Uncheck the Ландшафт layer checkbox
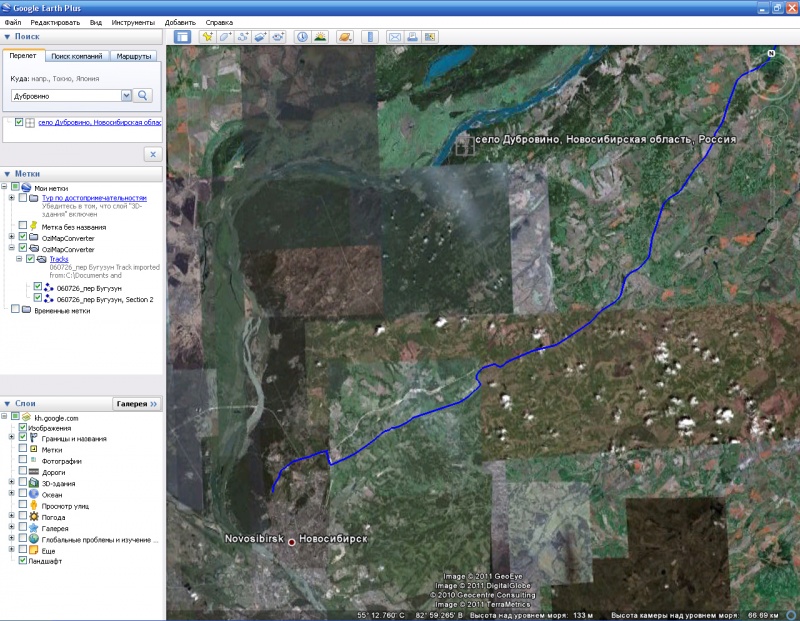The height and width of the screenshot is (621, 800). click(x=22, y=560)
